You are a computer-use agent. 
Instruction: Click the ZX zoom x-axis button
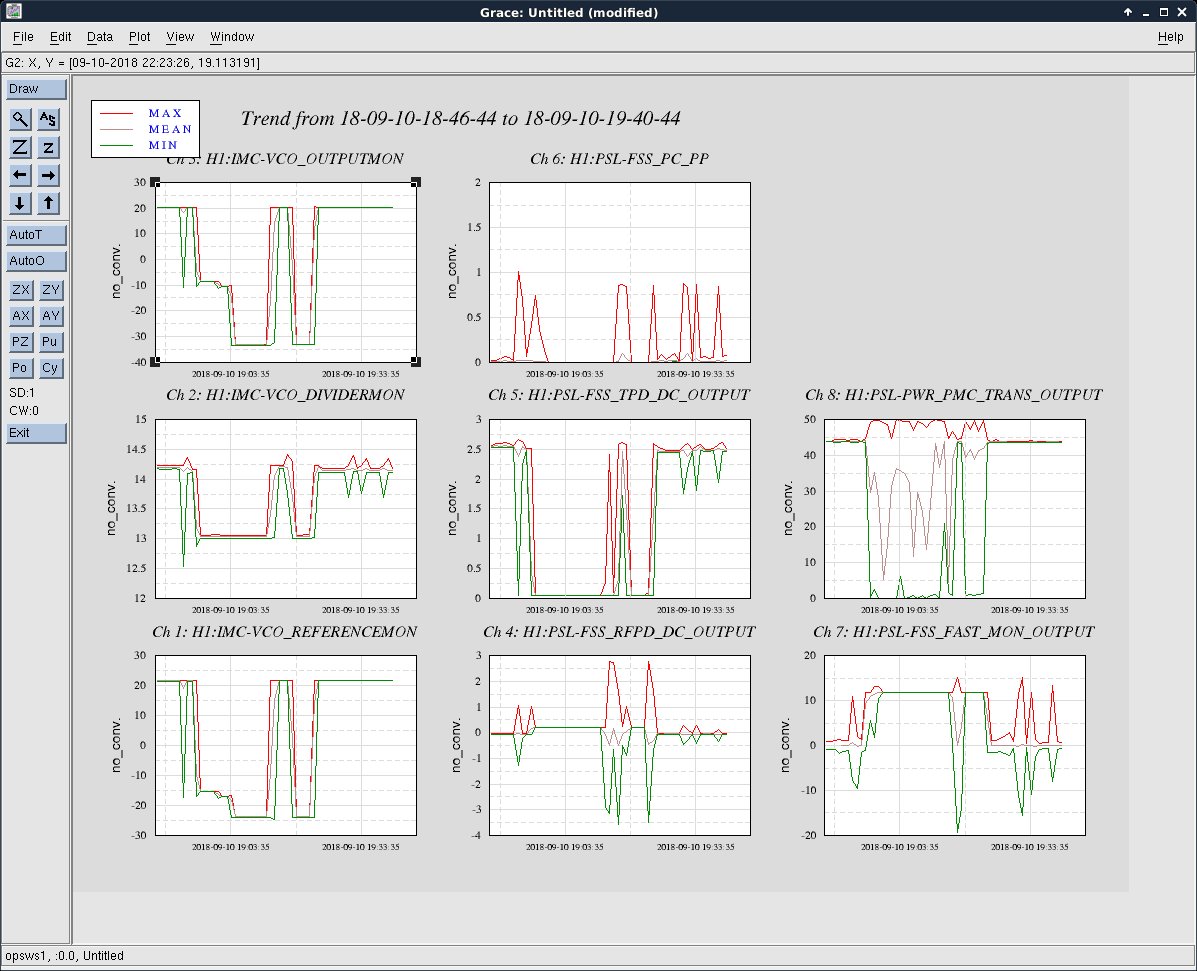(21, 289)
